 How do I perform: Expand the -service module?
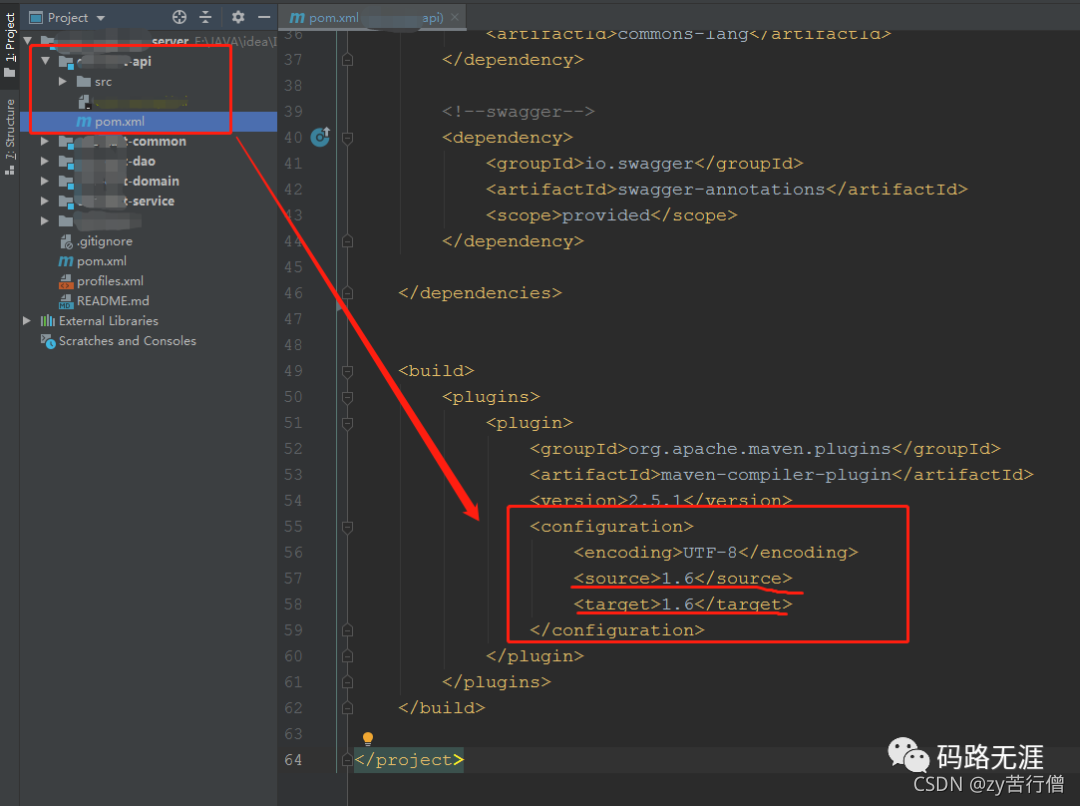tap(45, 201)
